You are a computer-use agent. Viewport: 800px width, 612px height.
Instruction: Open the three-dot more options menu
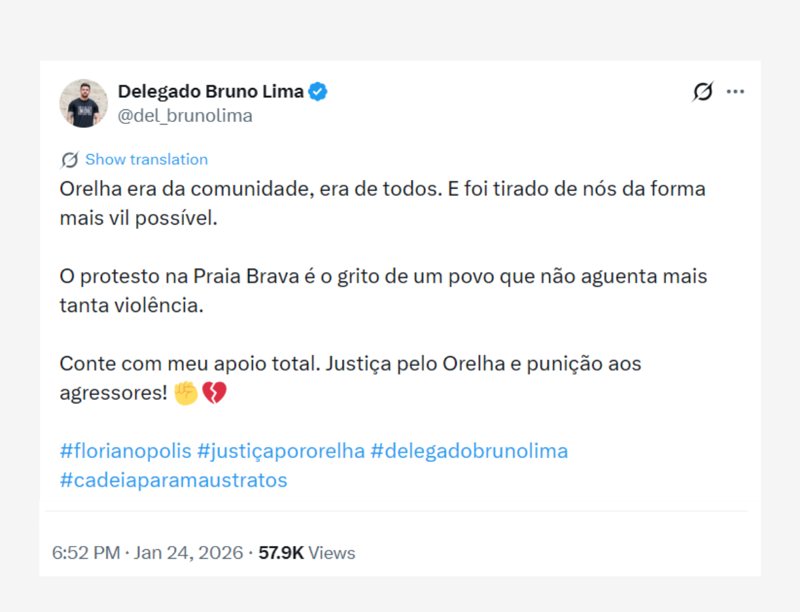pos(736,90)
